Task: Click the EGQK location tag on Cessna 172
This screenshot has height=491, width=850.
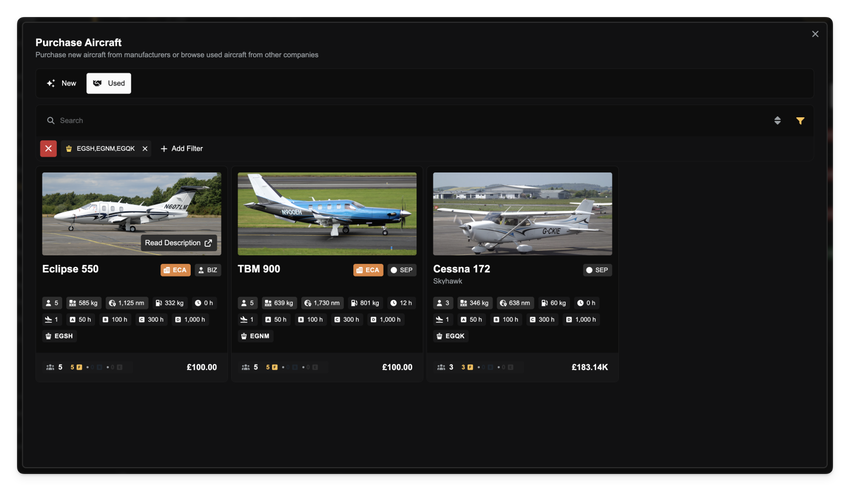Action: pyautogui.click(x=452, y=336)
